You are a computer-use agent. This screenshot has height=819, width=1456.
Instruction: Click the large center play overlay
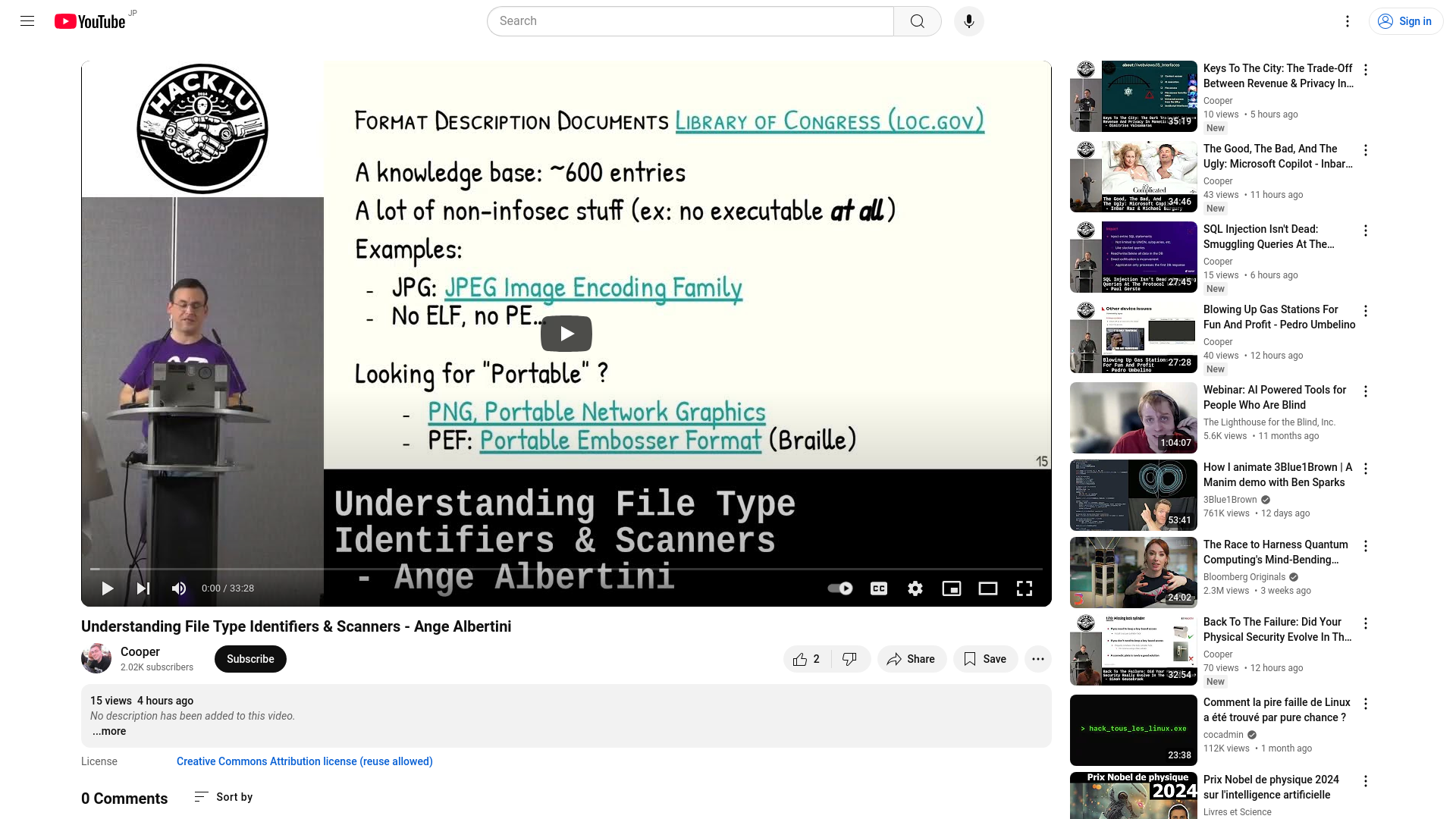[x=566, y=334]
